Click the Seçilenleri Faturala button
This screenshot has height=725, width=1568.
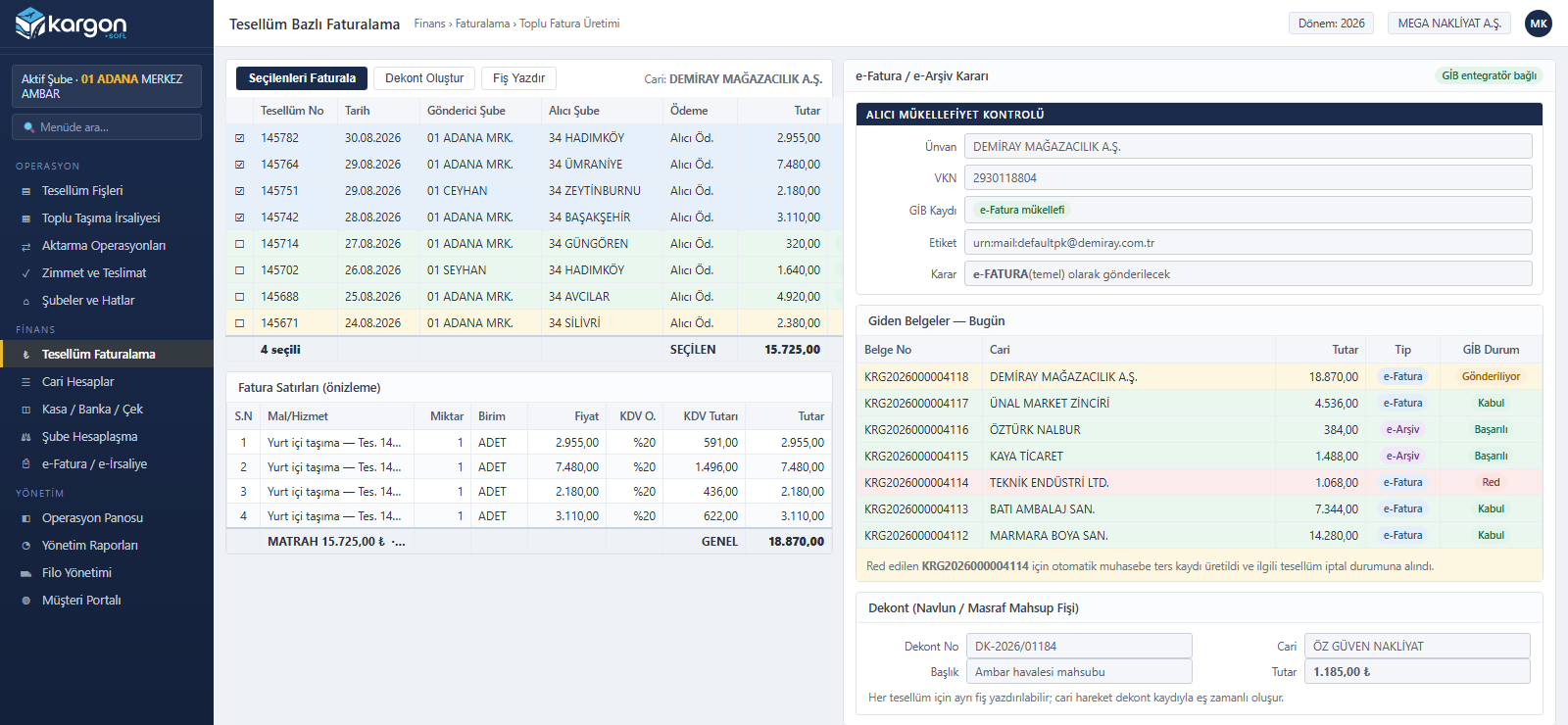click(302, 78)
